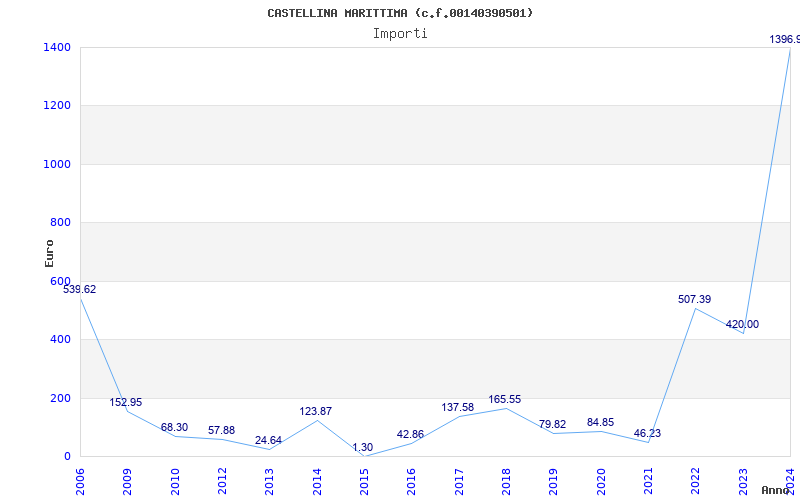Click the Importi subtitle

pos(400,34)
